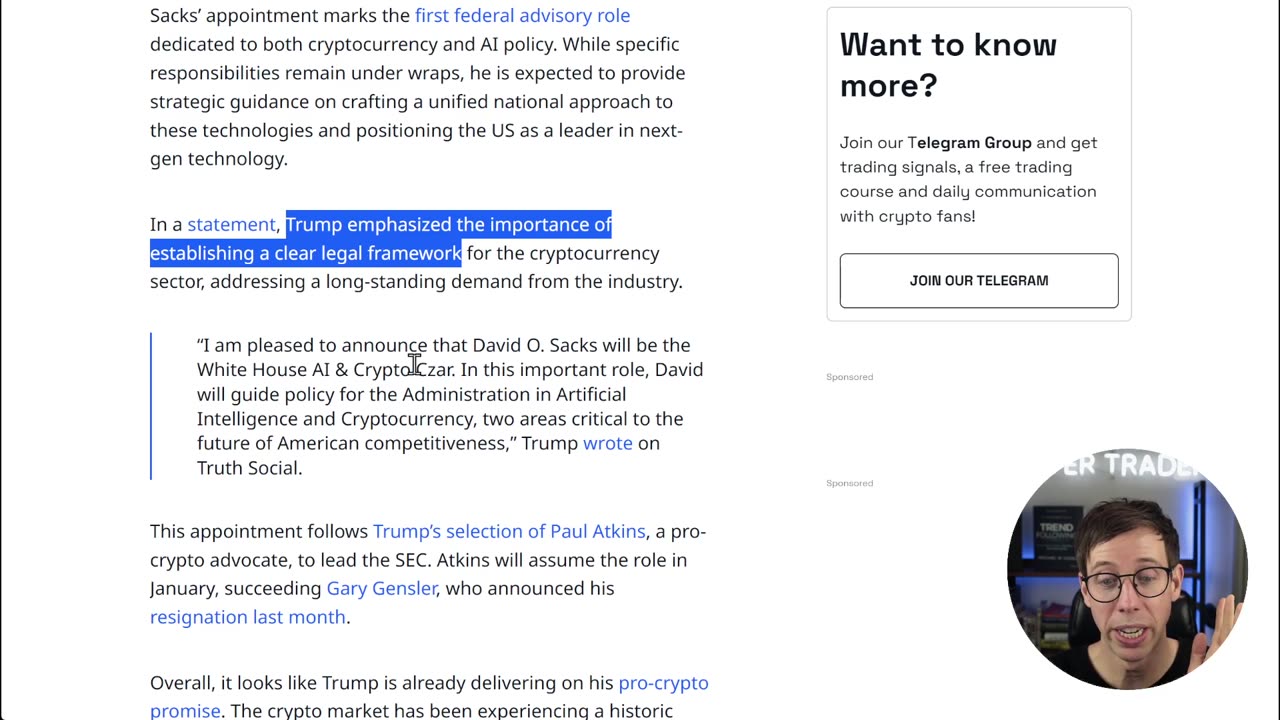This screenshot has height=720, width=1280.
Task: Open "Trump's selection of Paul Atkins" link
Action: pos(509,531)
